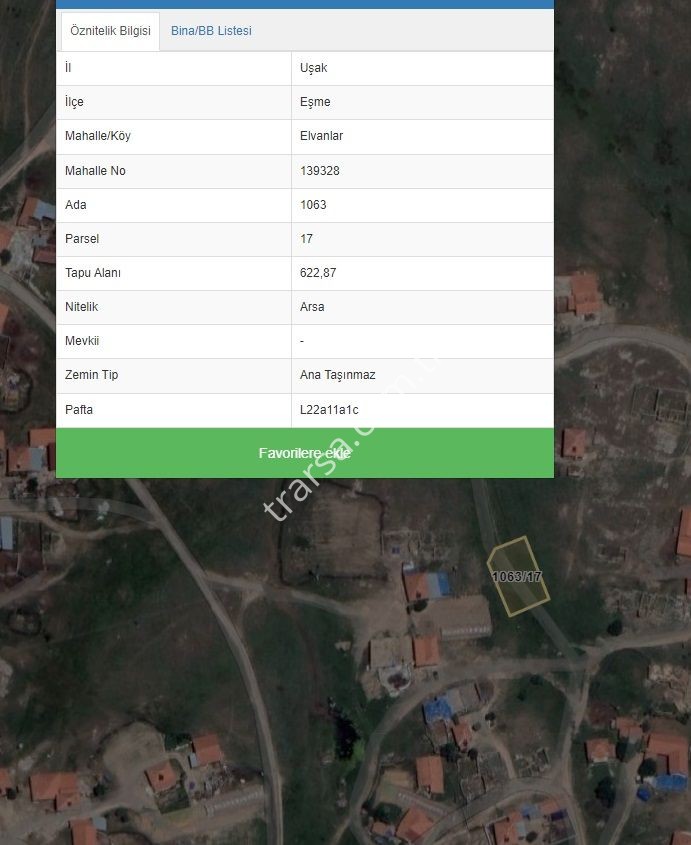Click the İl value Uşak

click(x=314, y=68)
